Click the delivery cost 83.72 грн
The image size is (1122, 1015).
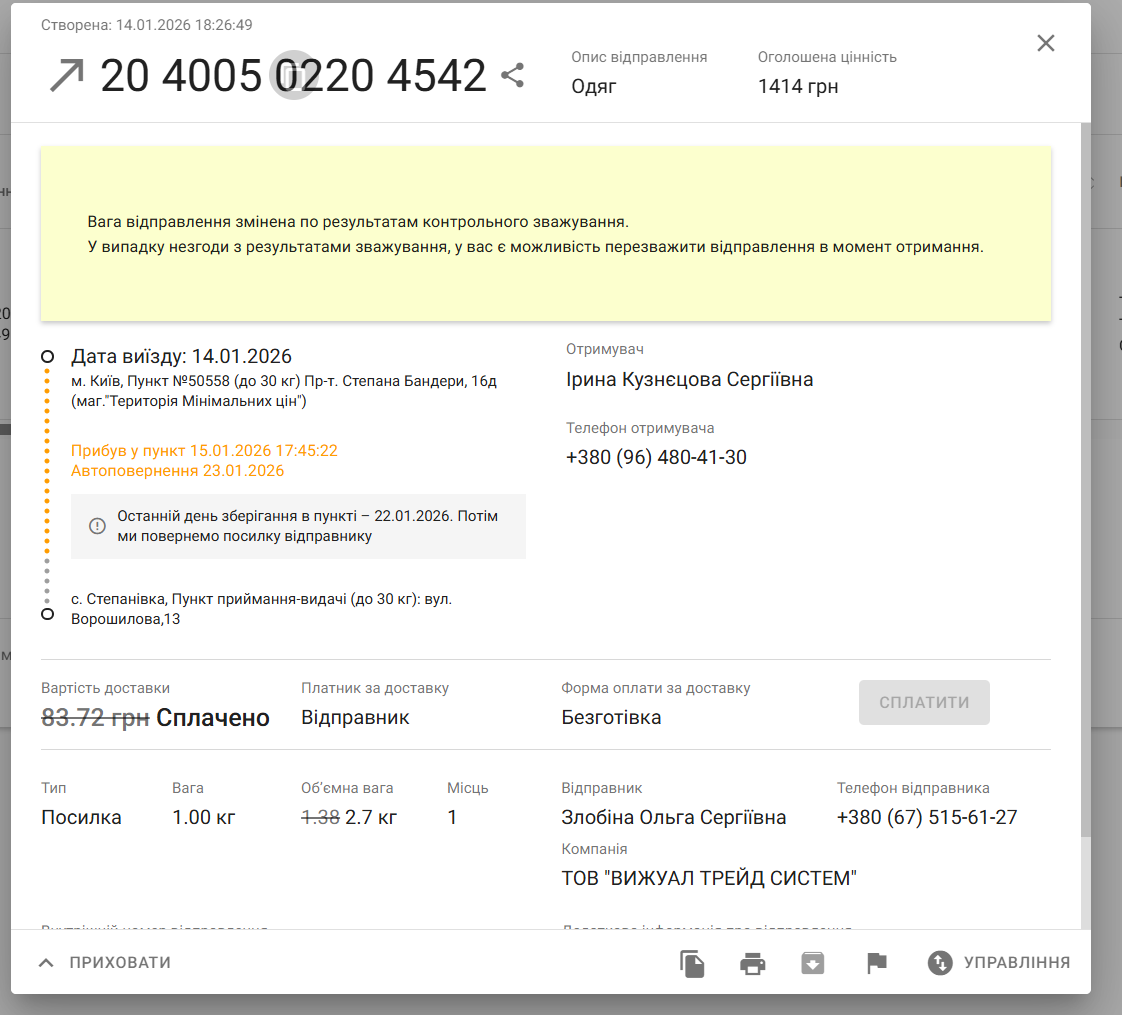(x=95, y=717)
